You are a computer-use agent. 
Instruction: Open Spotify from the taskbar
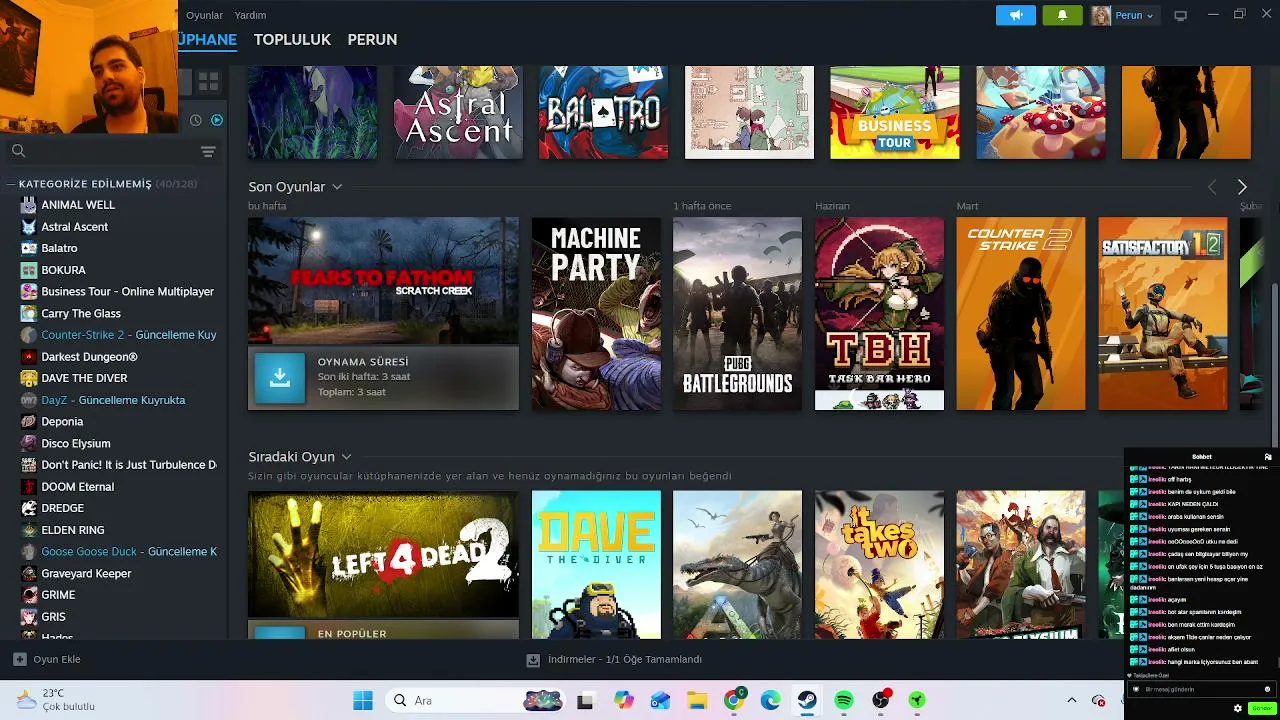click(x=843, y=700)
